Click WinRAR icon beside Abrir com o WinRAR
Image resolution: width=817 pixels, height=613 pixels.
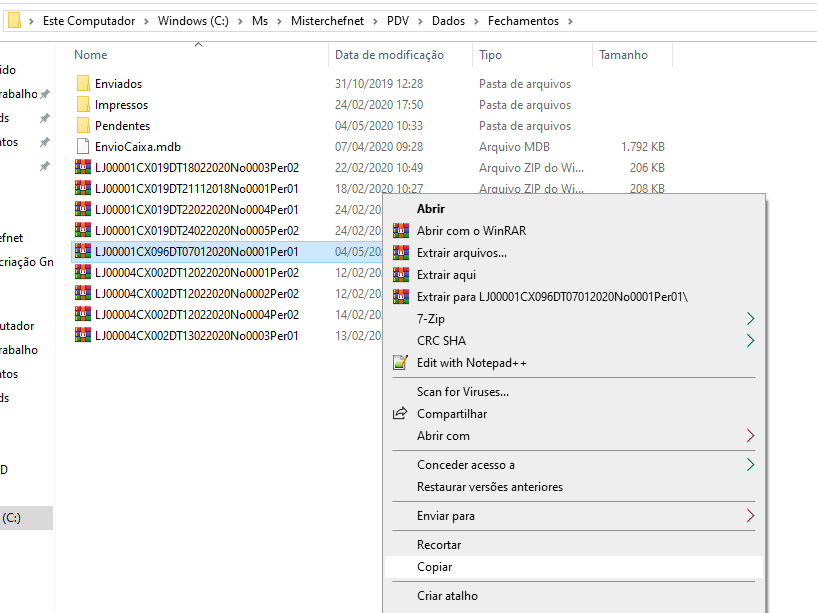click(x=401, y=230)
